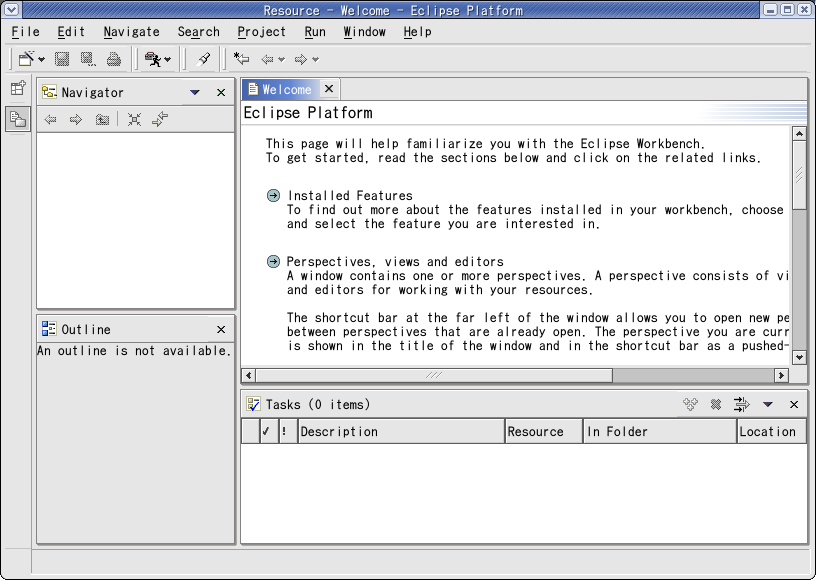Screen dimensions: 816x580
Task: Close the Outline view
Action: 221,330
